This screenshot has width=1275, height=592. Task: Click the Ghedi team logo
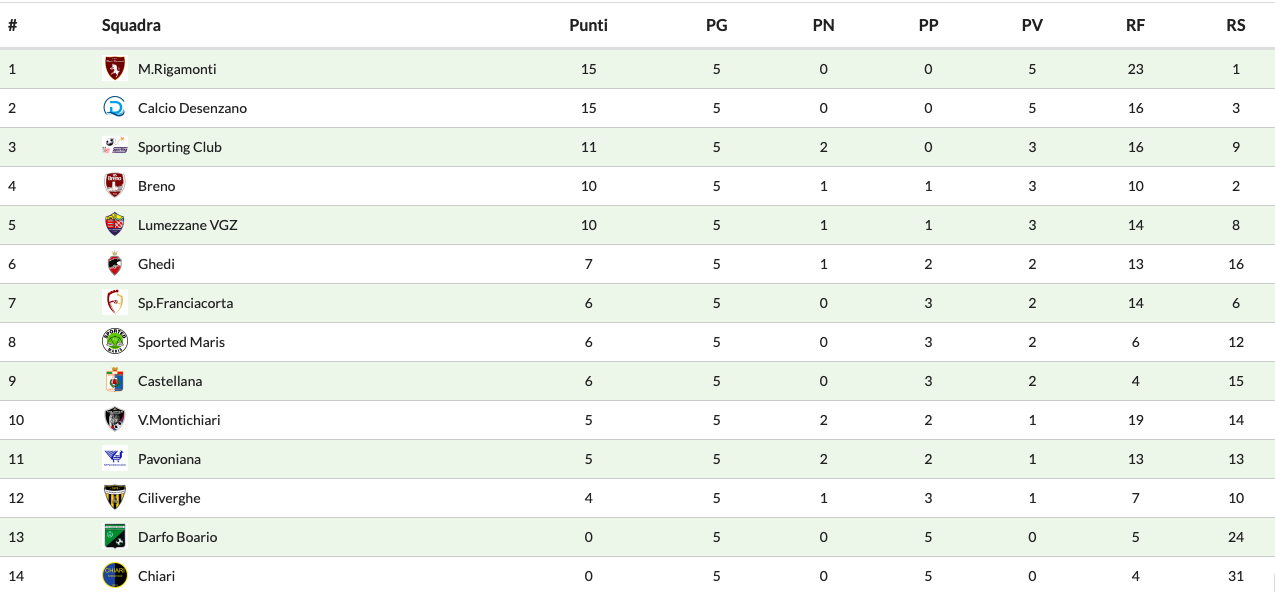(115, 264)
